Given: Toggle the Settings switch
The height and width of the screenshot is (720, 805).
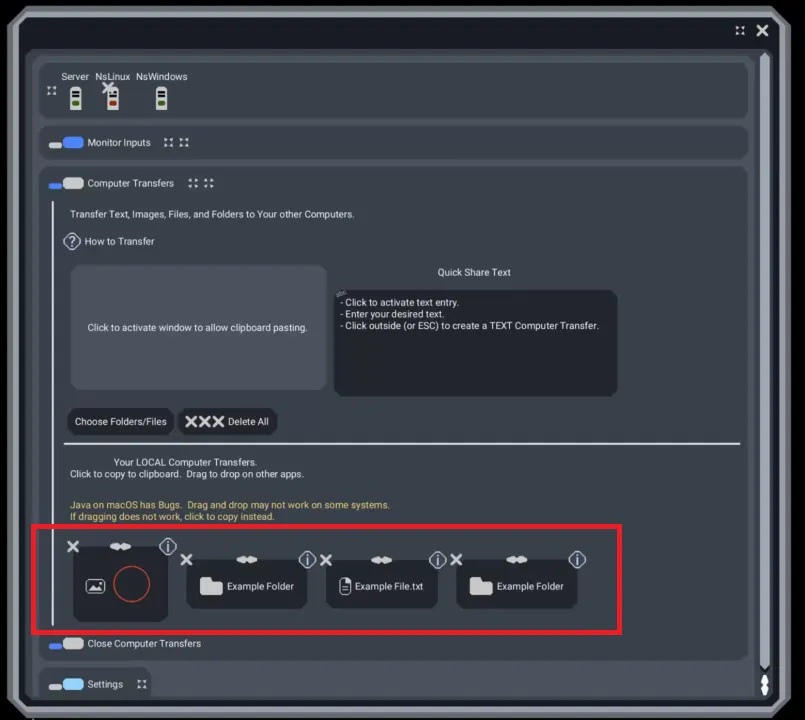Looking at the screenshot, I should [66, 685].
